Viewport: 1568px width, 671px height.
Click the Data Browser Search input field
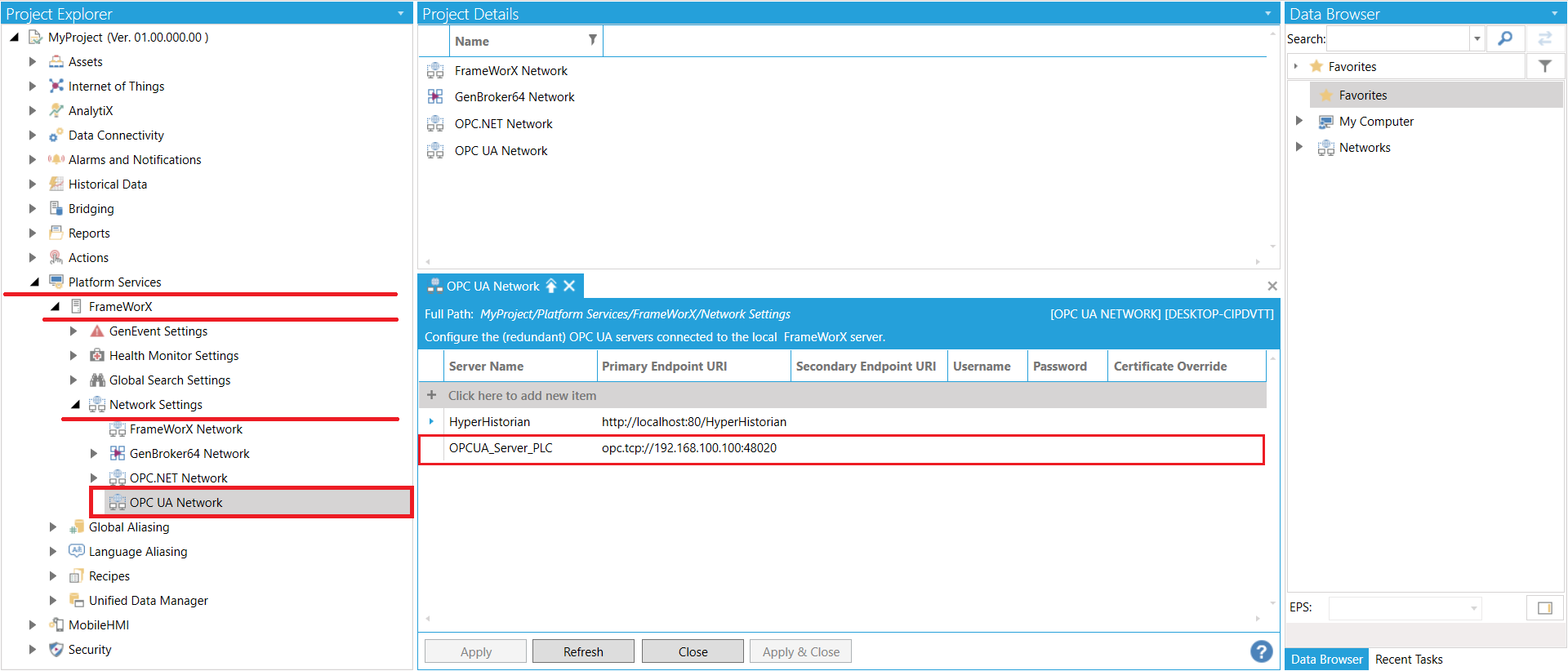click(x=1398, y=38)
